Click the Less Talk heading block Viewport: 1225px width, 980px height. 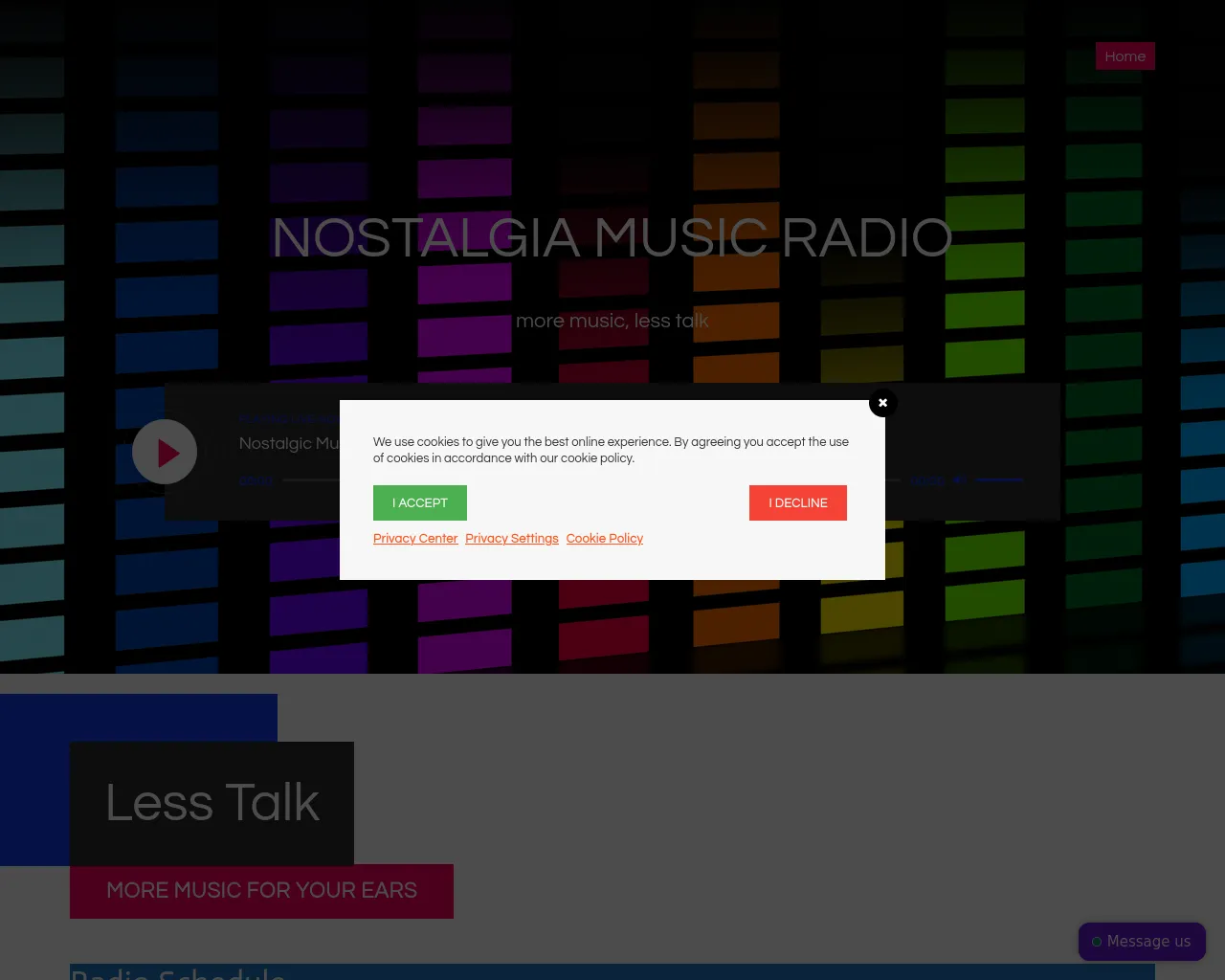click(212, 803)
